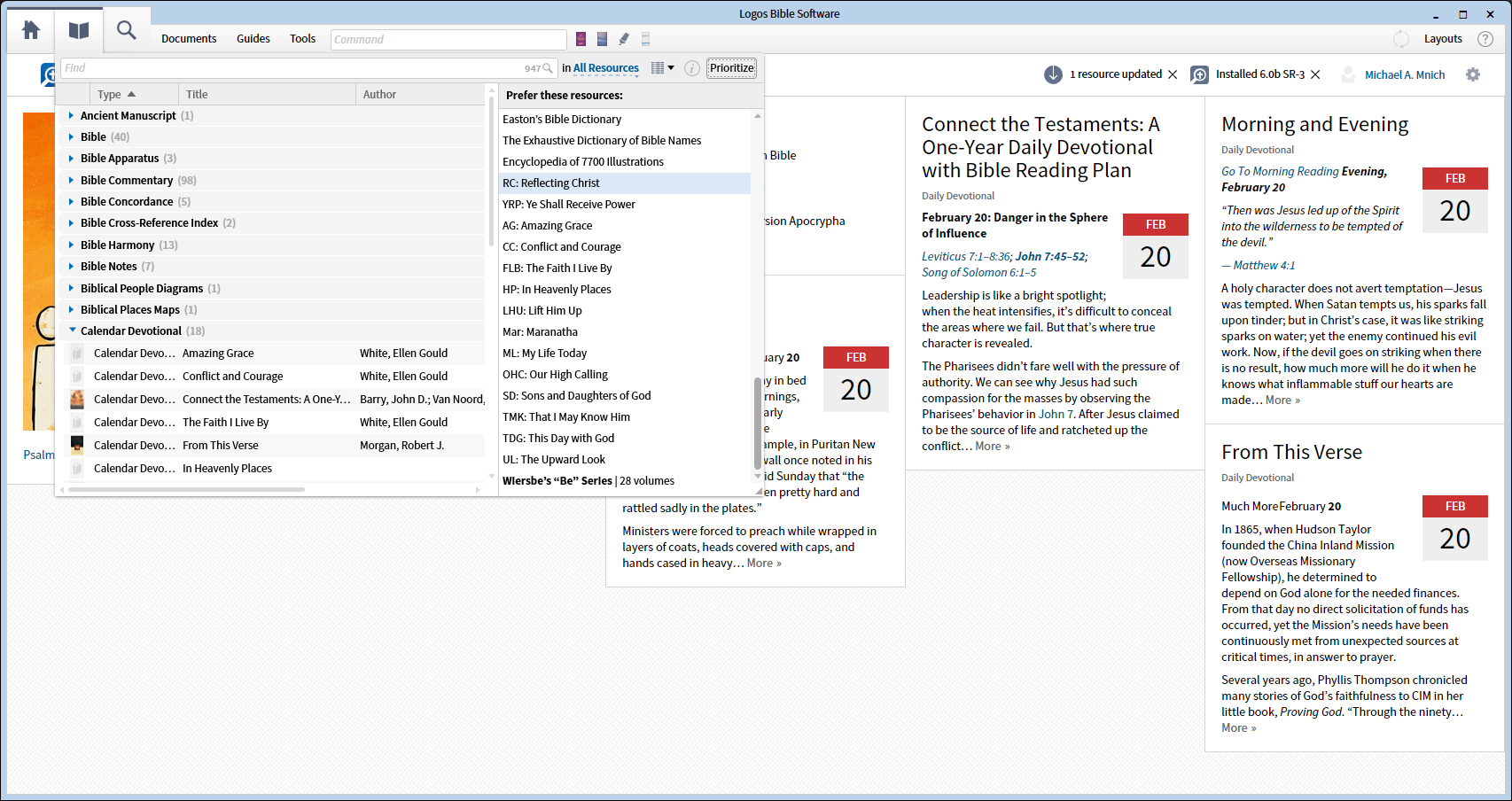Expand the Biblical People Diagrams group
Viewport: 1512px width, 801px height.
tap(71, 288)
